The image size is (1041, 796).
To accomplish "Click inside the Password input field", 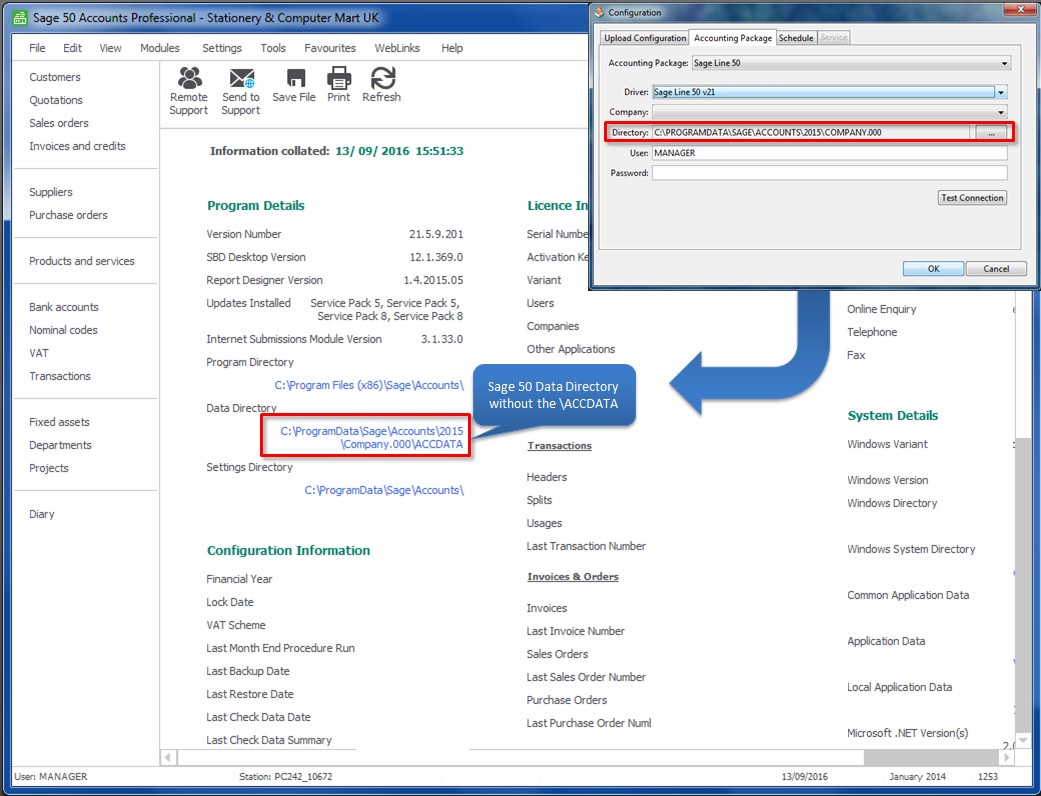I will click(x=830, y=172).
